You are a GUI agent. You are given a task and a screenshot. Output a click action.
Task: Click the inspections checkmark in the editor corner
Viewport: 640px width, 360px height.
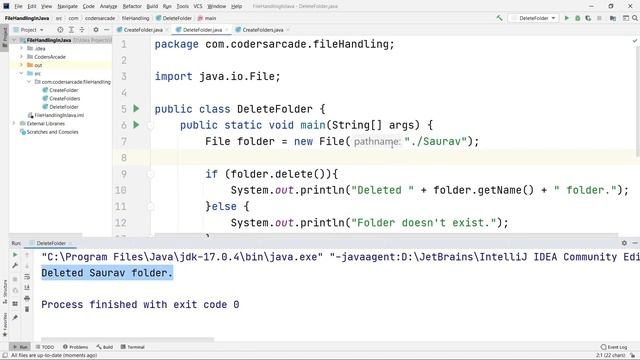(635, 41)
